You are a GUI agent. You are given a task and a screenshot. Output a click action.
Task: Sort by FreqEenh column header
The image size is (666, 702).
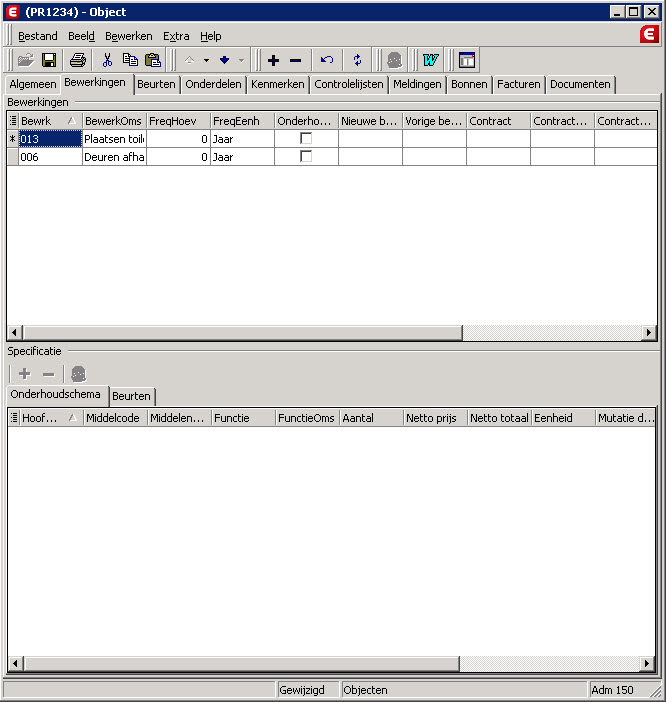(x=242, y=121)
